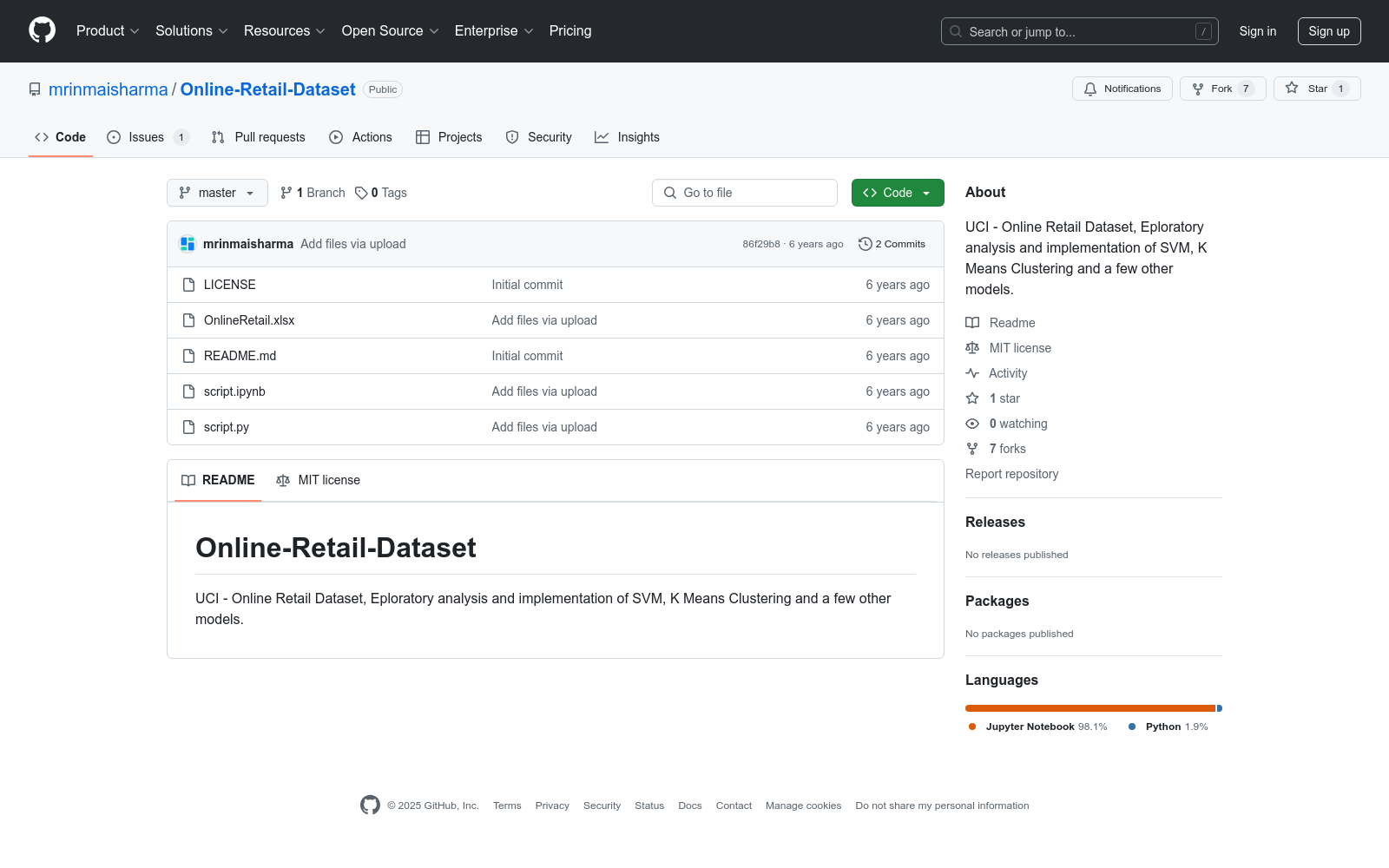Screen dimensions: 1389x868
Task: Click the play icon on Actions tab
Action: 336,137
